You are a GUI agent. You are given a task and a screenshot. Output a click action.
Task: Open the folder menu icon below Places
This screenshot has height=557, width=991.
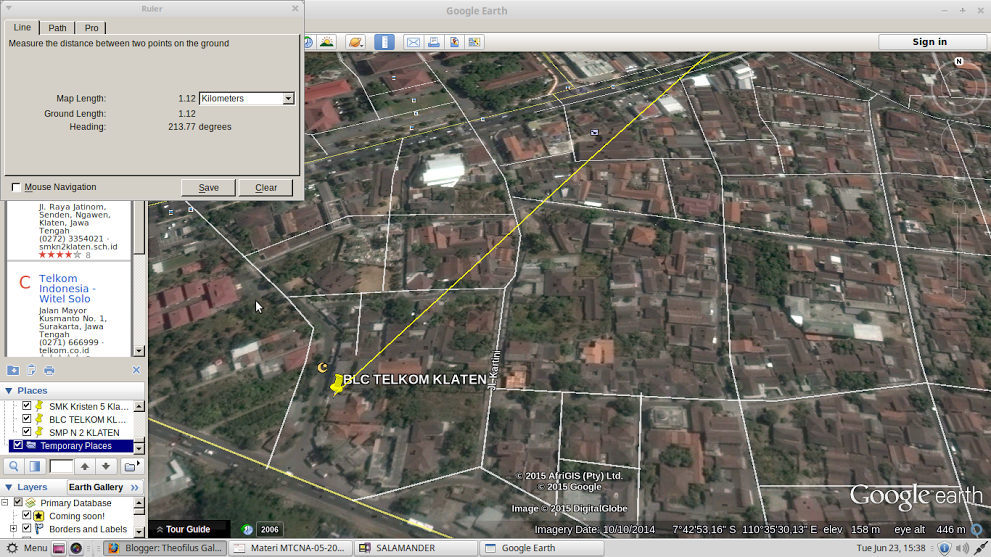click(x=131, y=467)
